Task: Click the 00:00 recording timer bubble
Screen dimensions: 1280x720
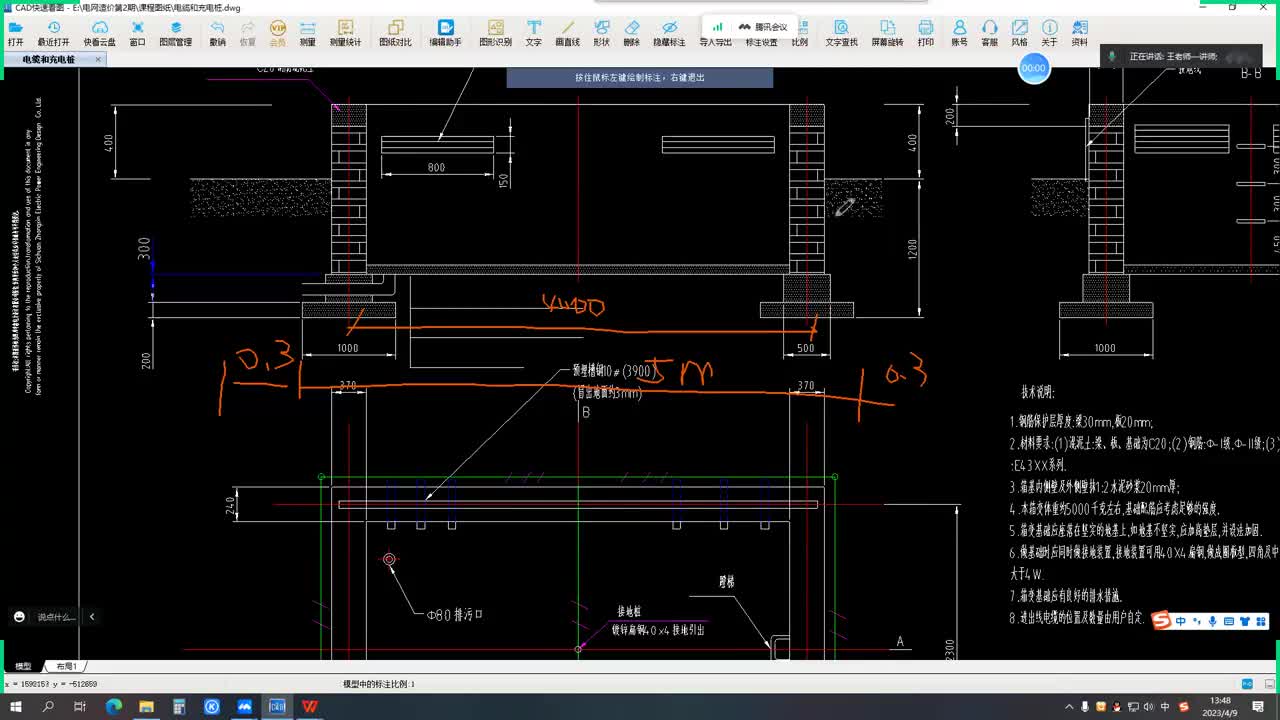Action: 1034,68
